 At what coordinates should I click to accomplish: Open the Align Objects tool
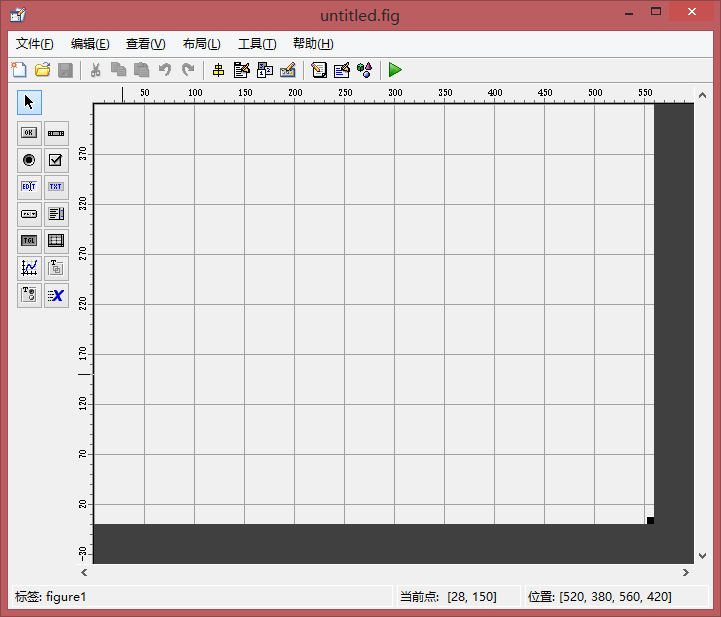point(218,70)
